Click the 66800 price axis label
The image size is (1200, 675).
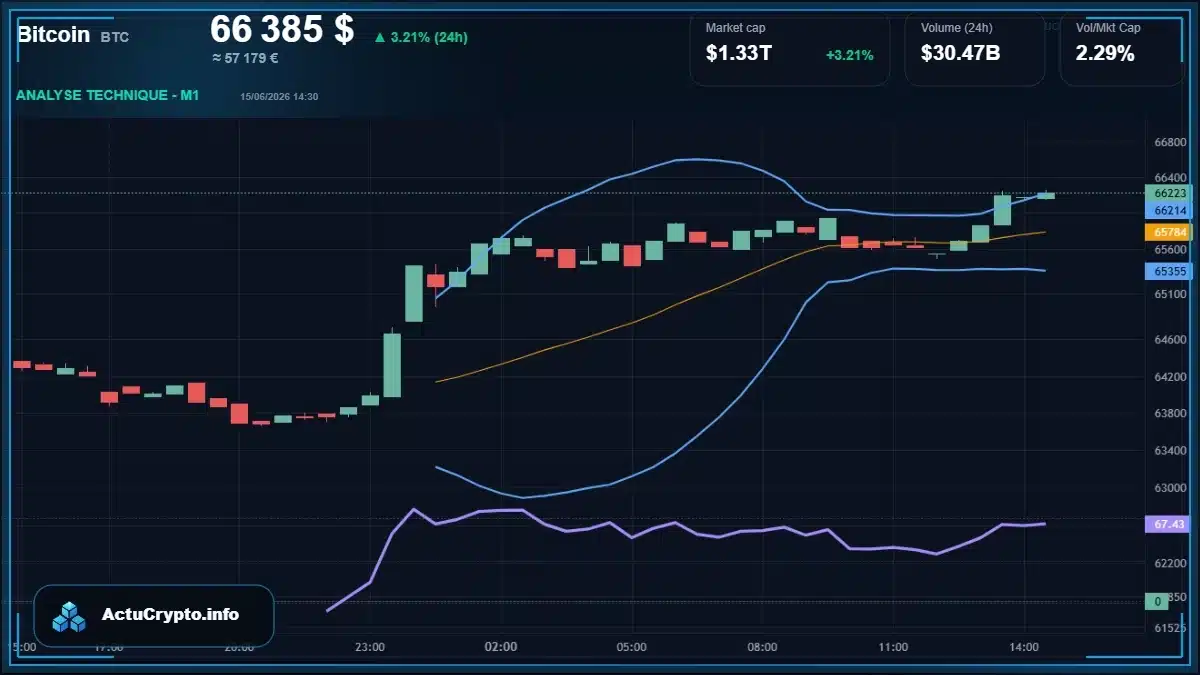coord(1170,143)
